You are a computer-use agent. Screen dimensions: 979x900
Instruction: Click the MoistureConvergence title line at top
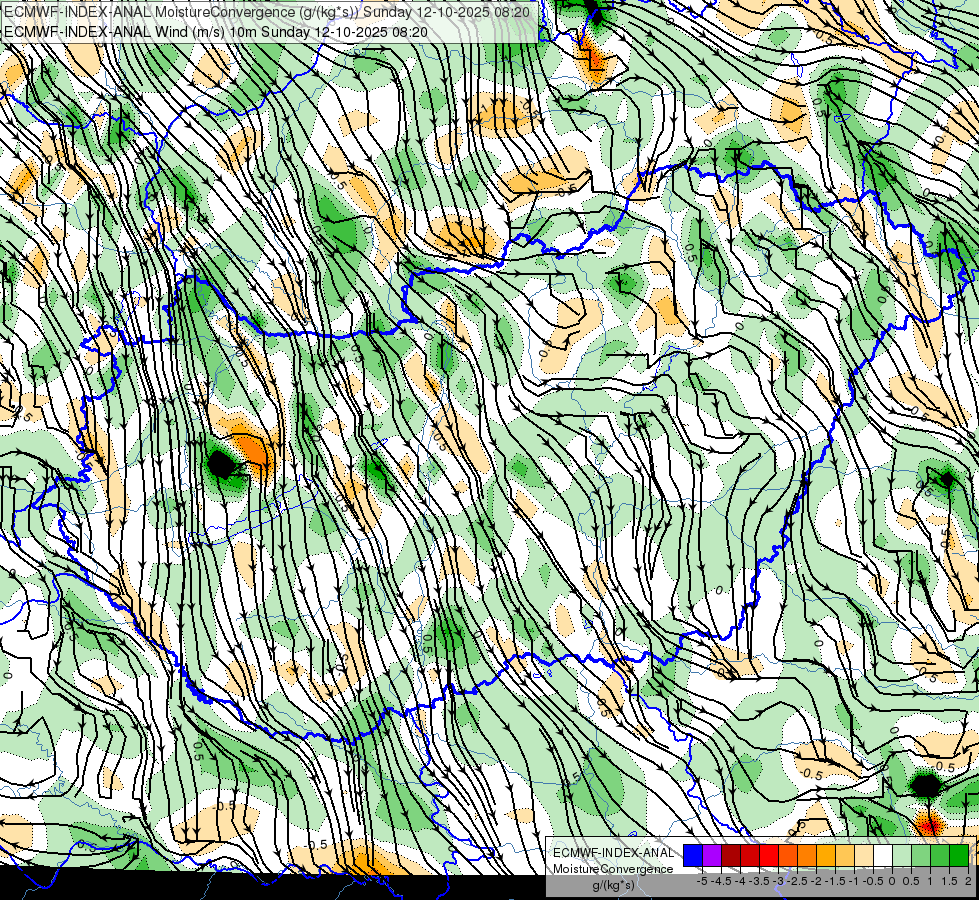[x=267, y=12]
